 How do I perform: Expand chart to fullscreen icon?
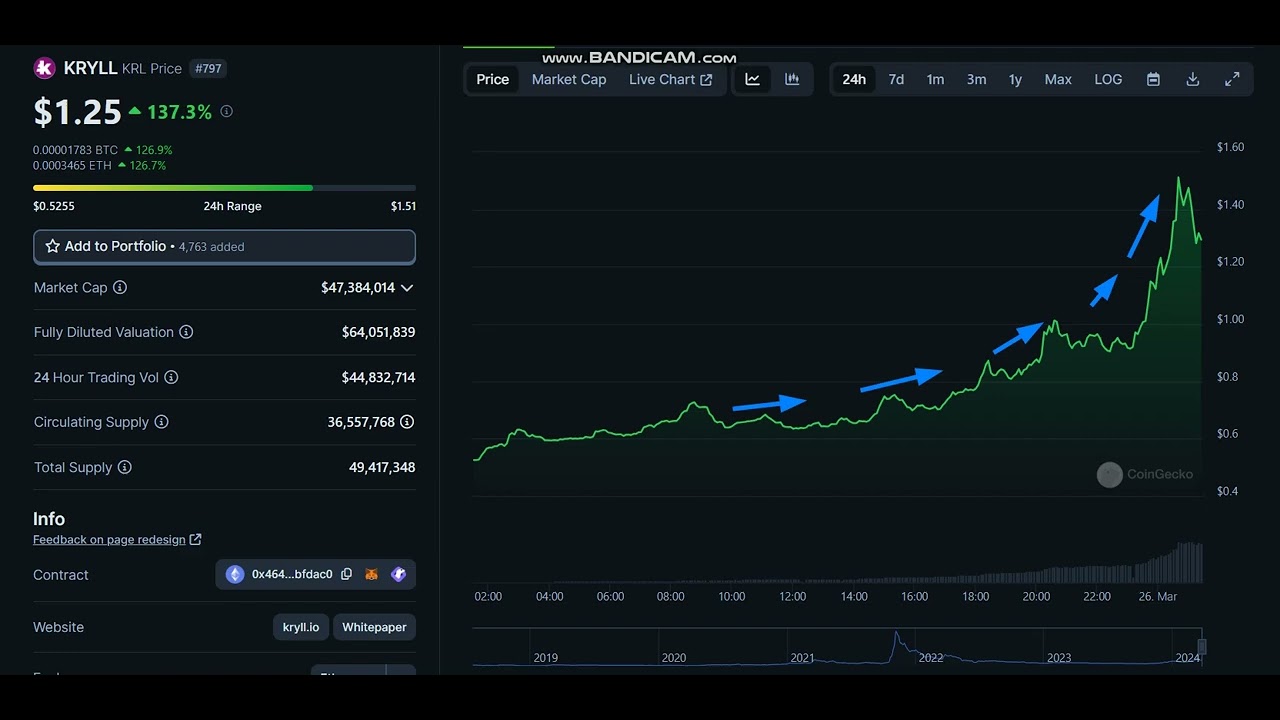pos(1232,79)
